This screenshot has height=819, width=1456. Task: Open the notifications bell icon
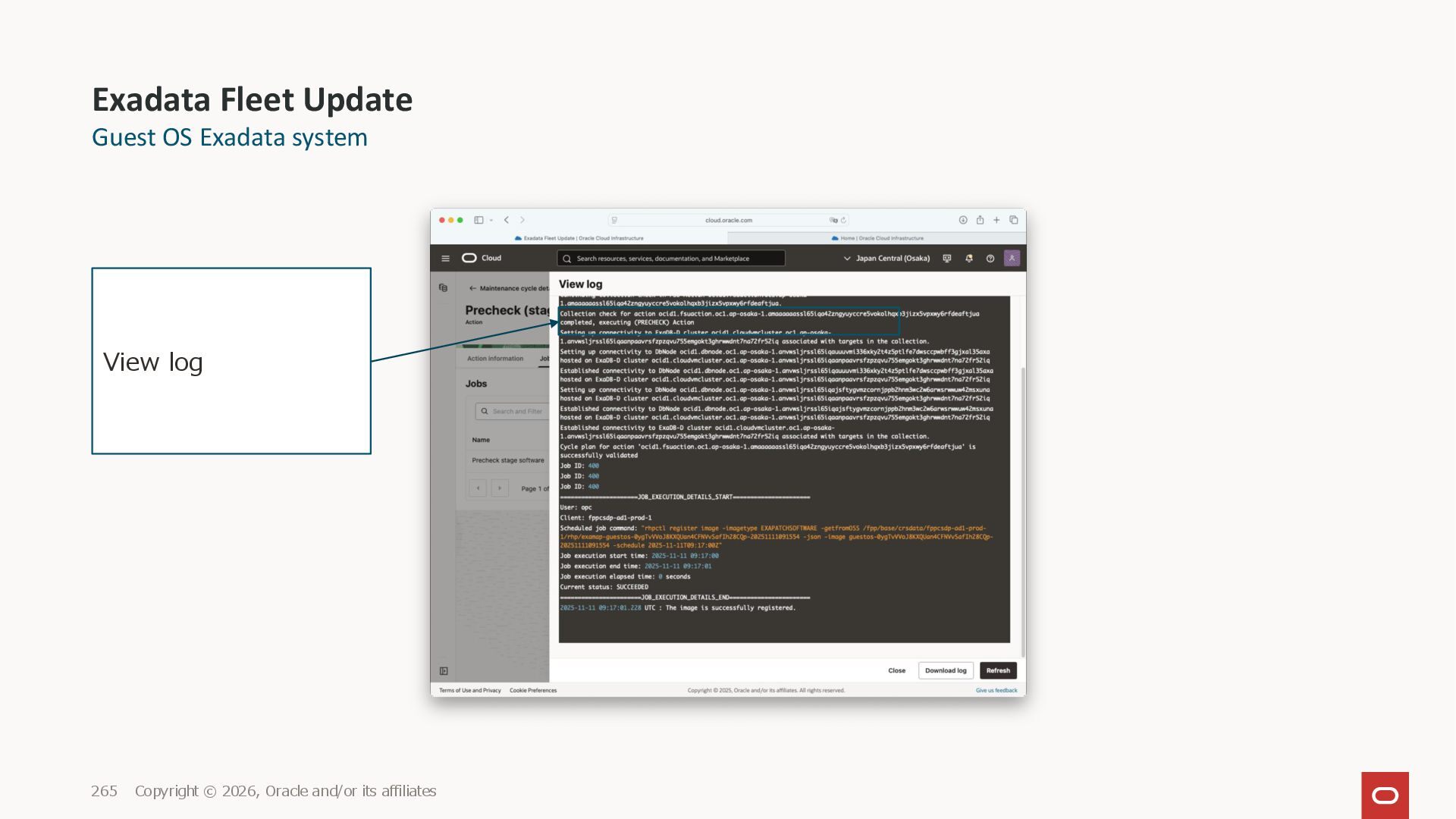pos(968,259)
